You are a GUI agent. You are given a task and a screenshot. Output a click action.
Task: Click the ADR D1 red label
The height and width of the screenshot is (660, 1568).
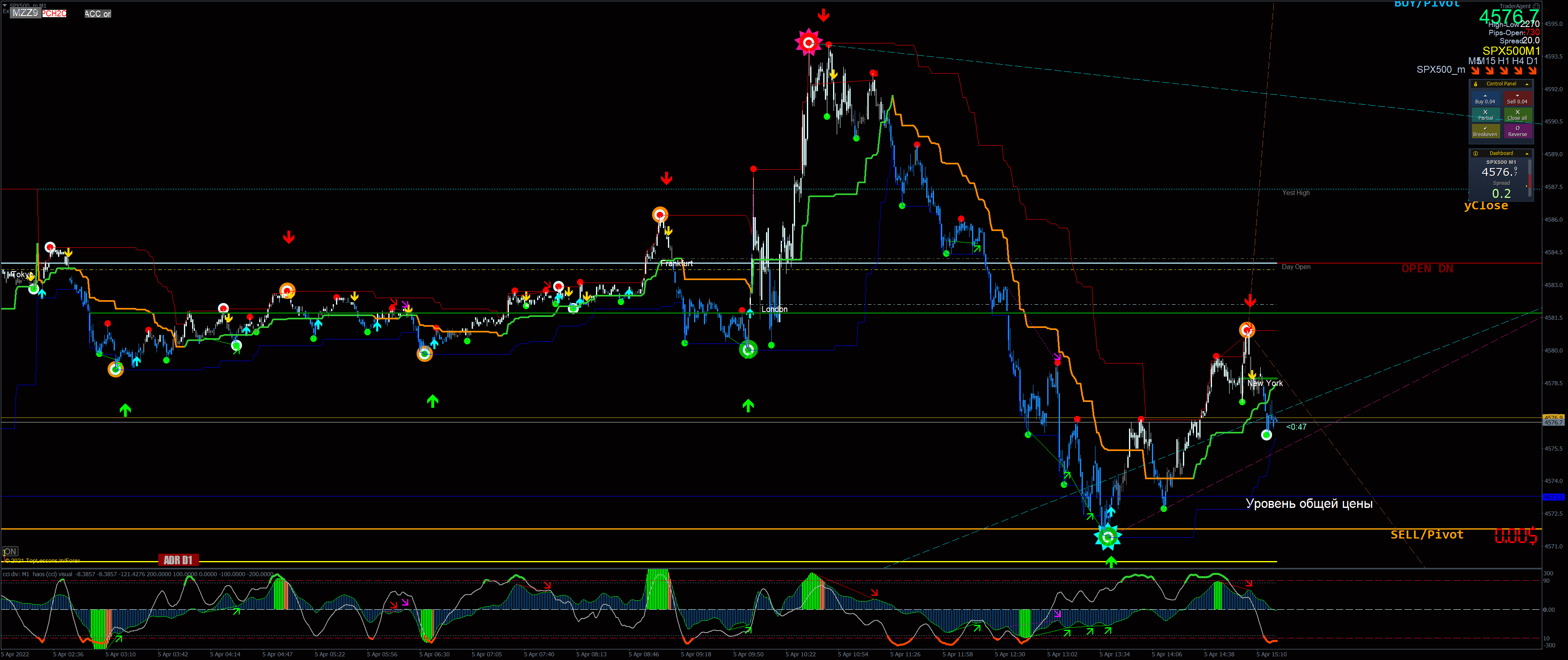coord(178,559)
